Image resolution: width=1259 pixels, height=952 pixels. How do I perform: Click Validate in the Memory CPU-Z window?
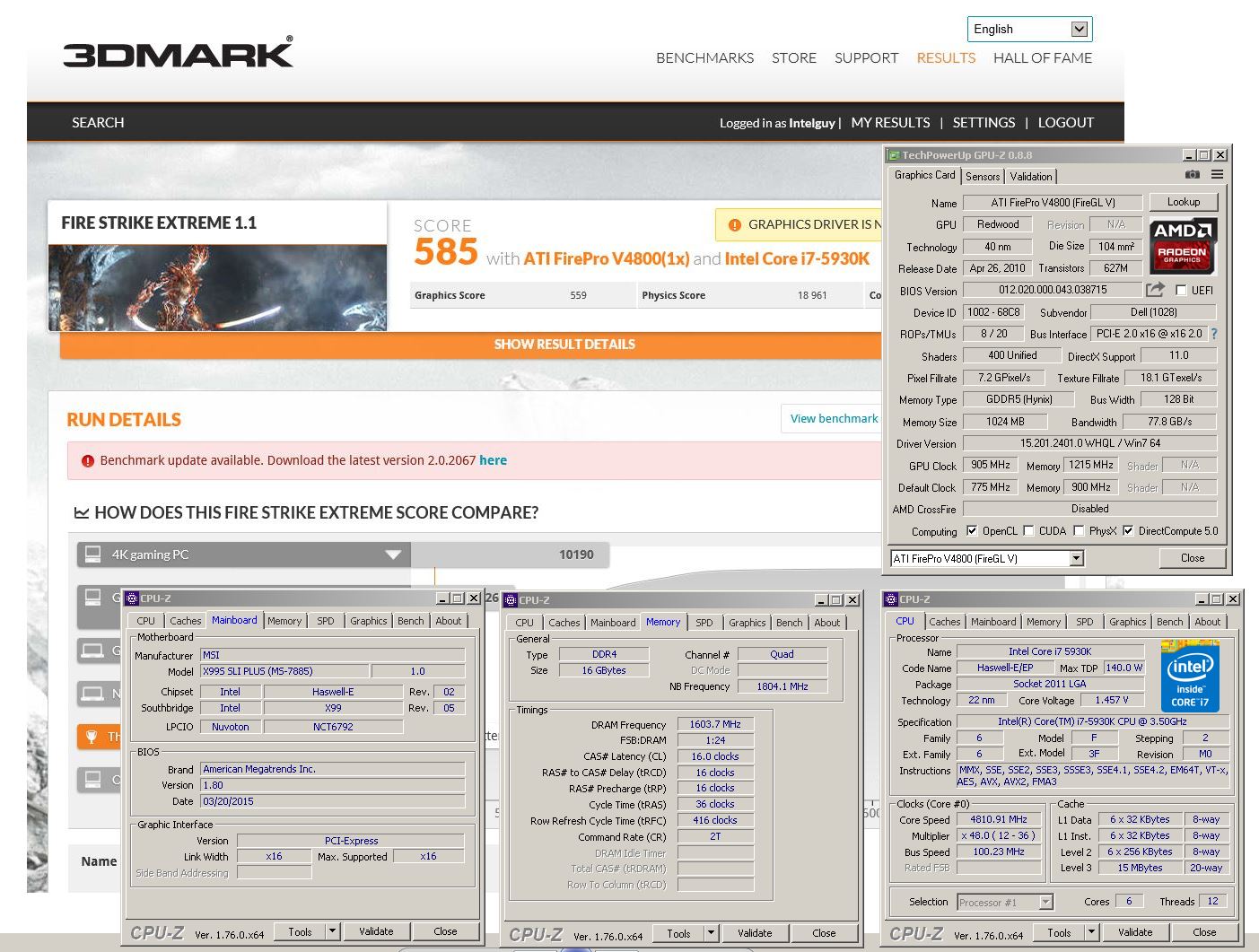click(755, 933)
